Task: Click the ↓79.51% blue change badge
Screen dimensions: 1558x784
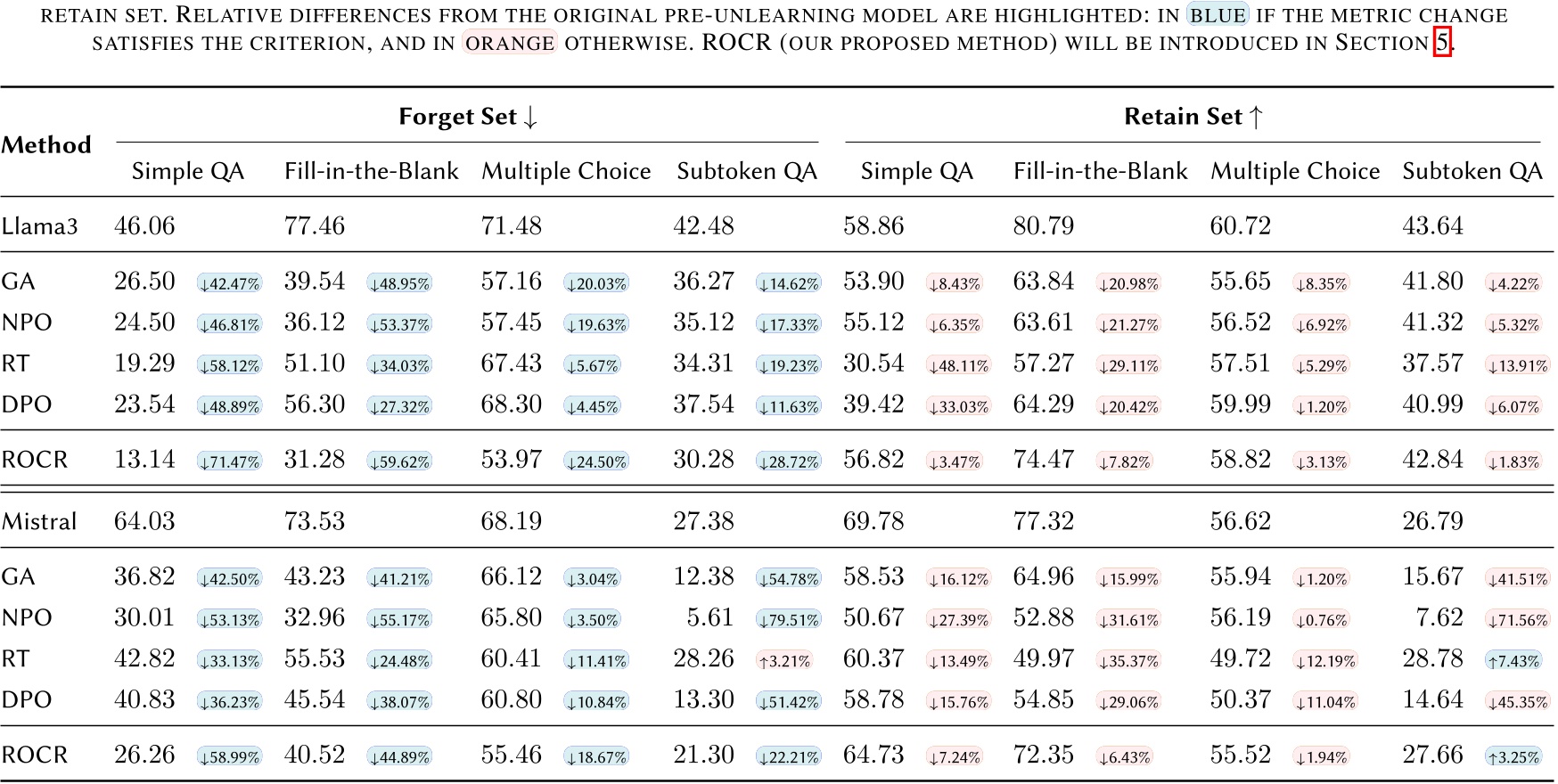Action: [x=789, y=620]
